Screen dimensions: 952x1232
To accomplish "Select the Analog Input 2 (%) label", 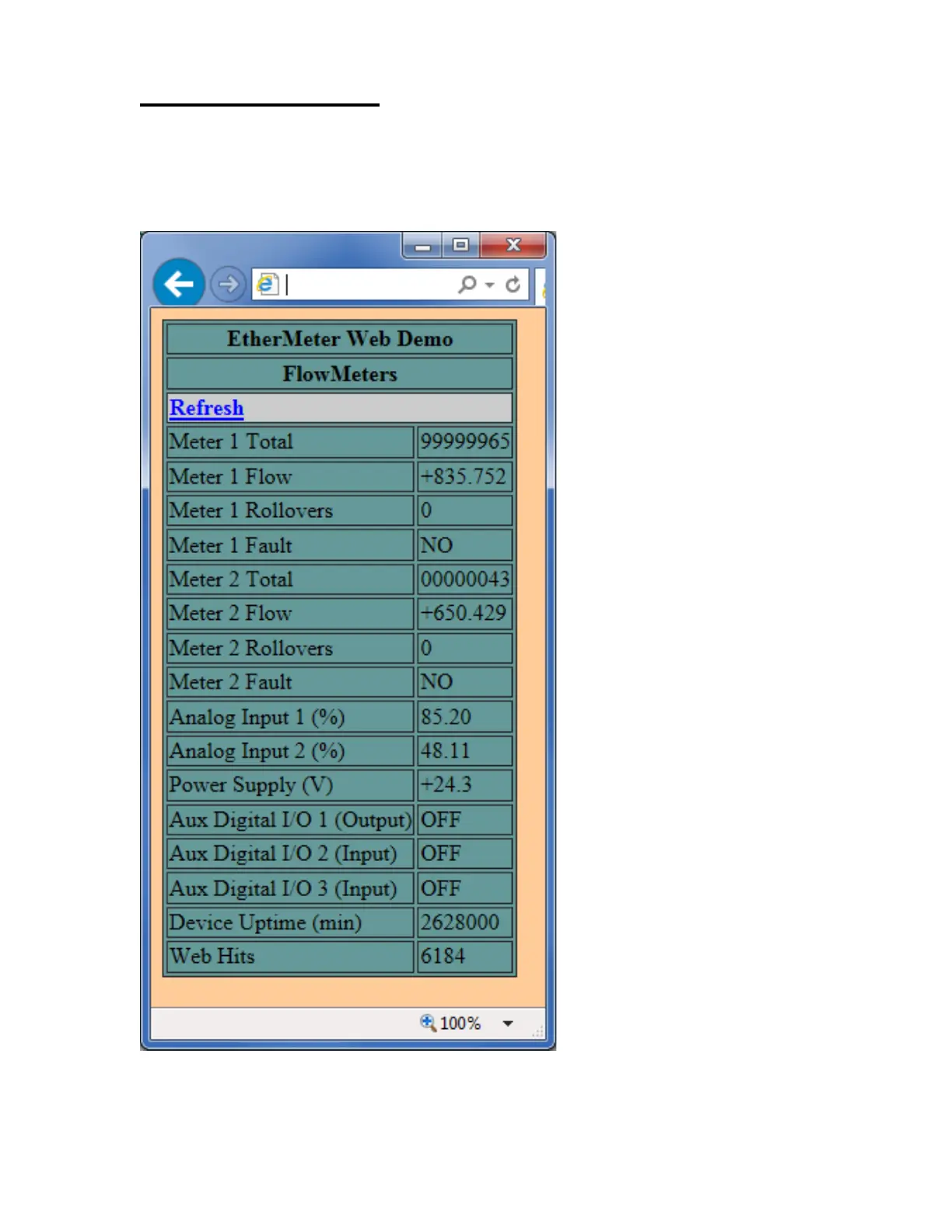I will tap(257, 751).
